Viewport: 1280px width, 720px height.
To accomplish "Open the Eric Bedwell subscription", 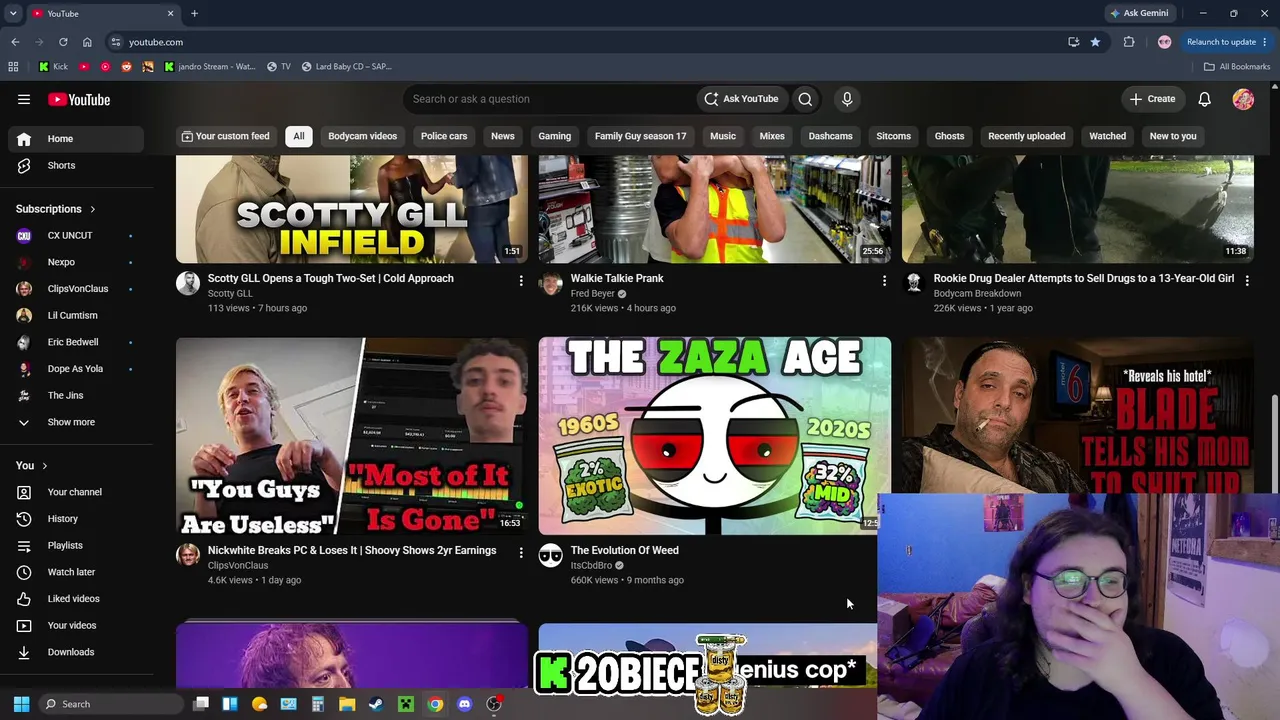I will click(x=72, y=342).
